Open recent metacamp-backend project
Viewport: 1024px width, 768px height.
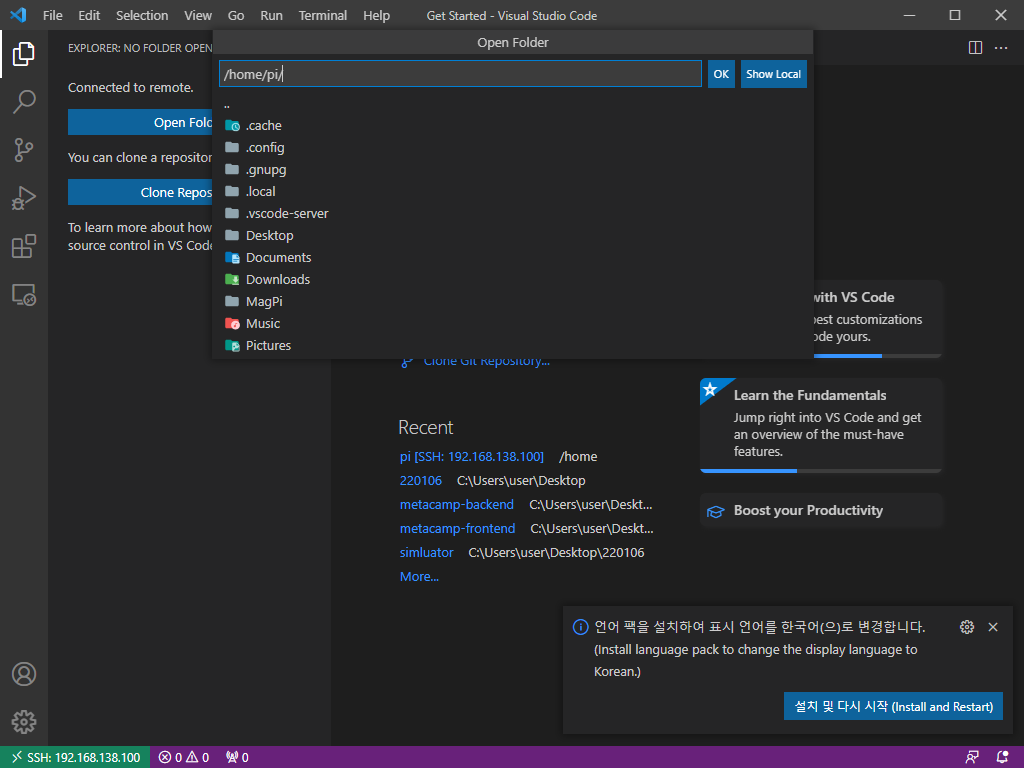tap(456, 505)
